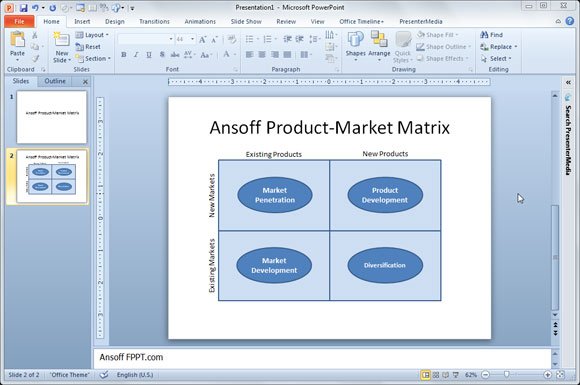Open the font size dropdown

(x=193, y=39)
